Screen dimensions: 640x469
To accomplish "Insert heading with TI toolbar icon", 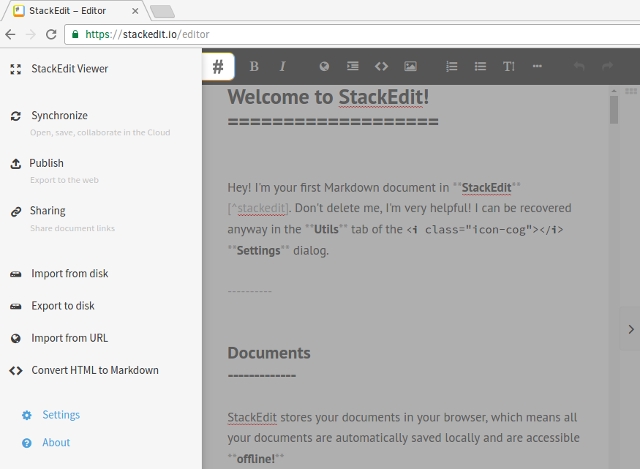I will point(509,66).
